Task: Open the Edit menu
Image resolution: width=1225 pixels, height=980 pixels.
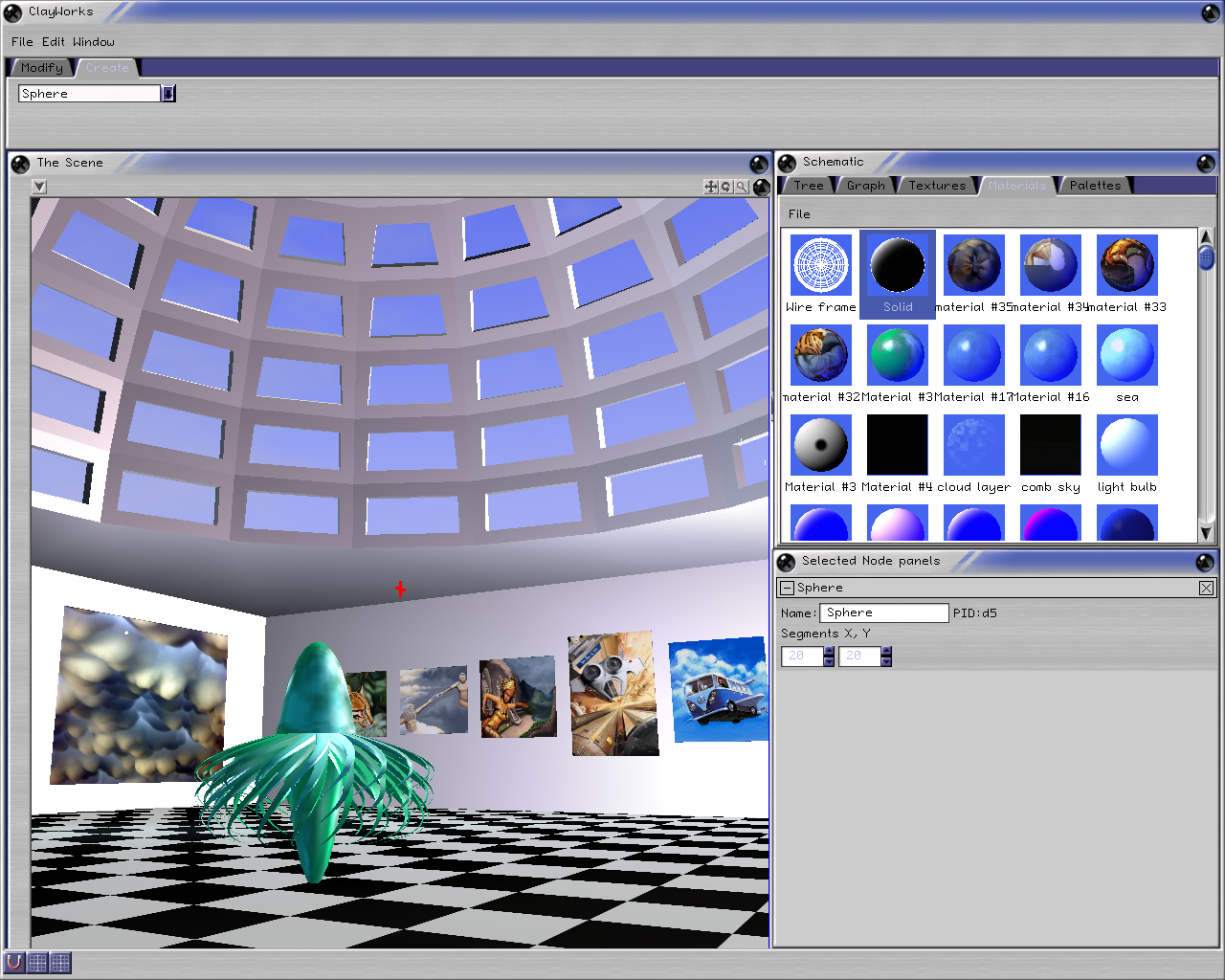Action: tap(54, 42)
